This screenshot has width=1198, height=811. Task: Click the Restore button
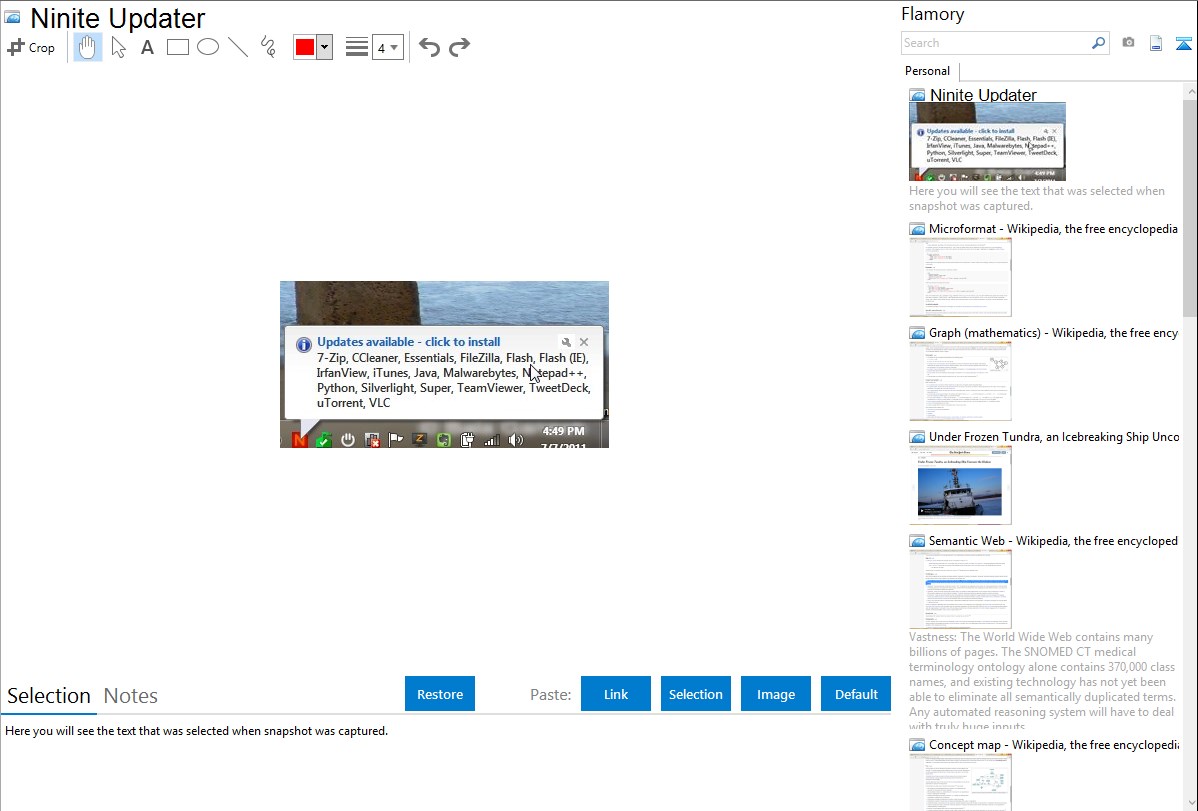tap(440, 694)
